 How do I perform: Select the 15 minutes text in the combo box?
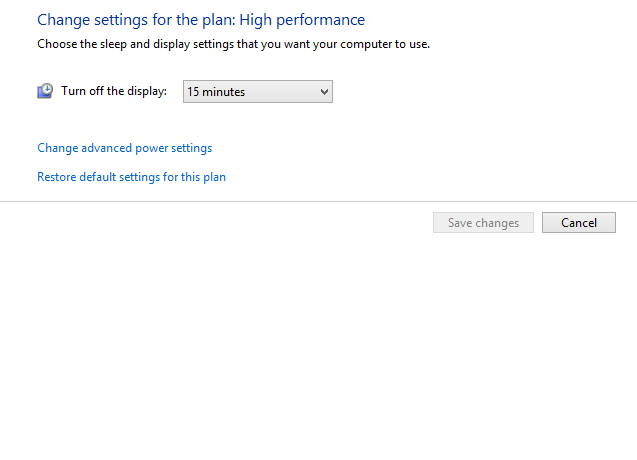pos(216,92)
